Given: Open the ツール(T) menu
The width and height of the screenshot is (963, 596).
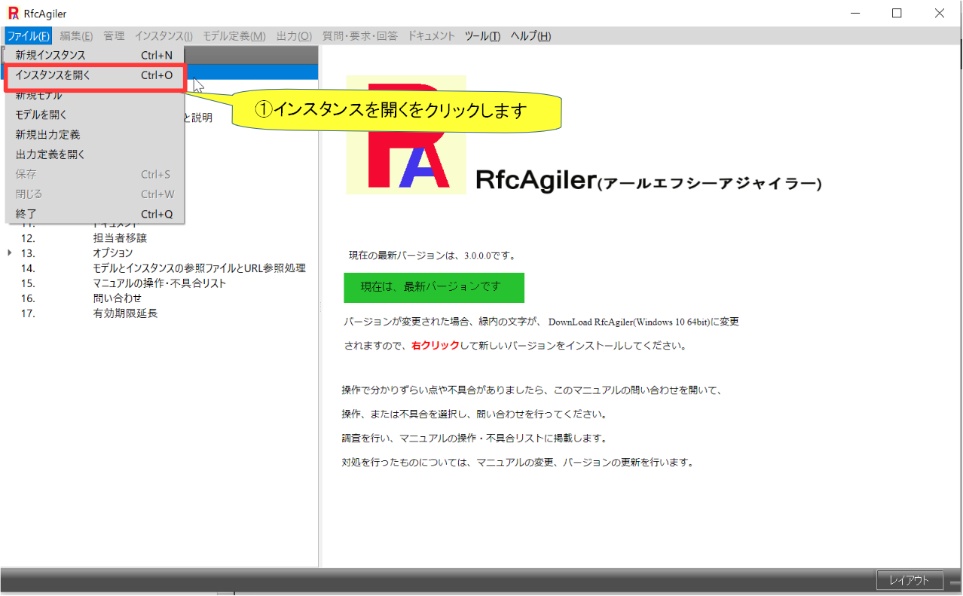Looking at the screenshot, I should (x=482, y=36).
